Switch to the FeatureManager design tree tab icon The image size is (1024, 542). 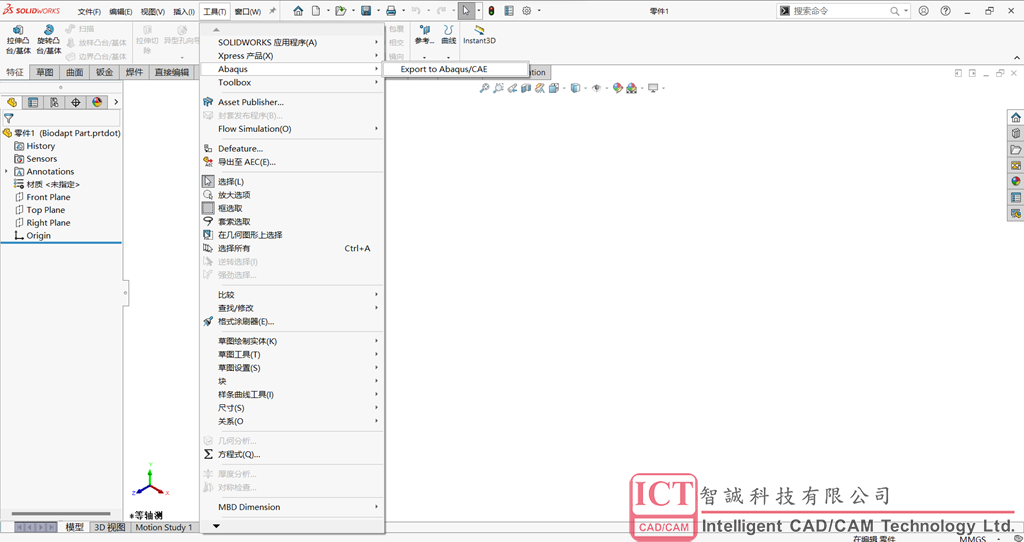(11, 102)
